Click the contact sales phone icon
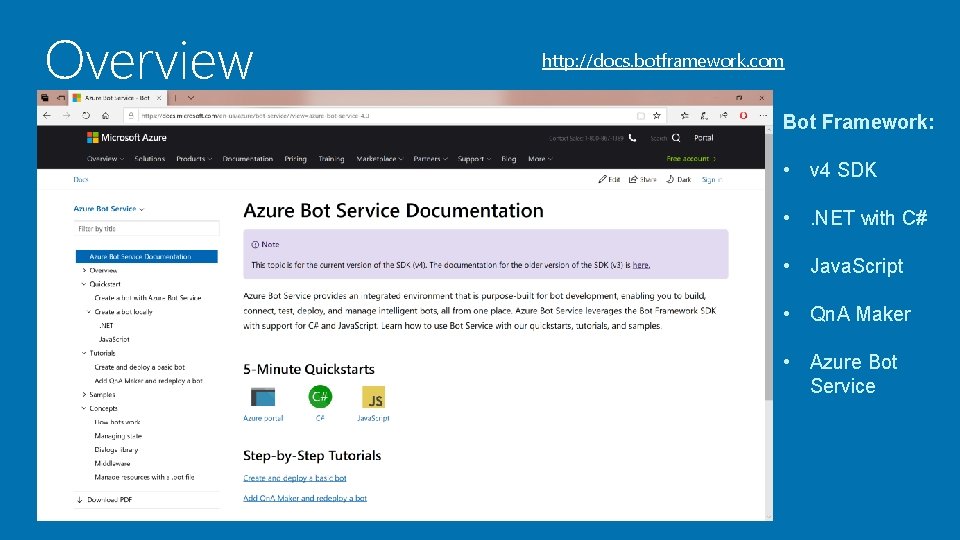Image resolution: width=960 pixels, height=540 pixels. [632, 138]
